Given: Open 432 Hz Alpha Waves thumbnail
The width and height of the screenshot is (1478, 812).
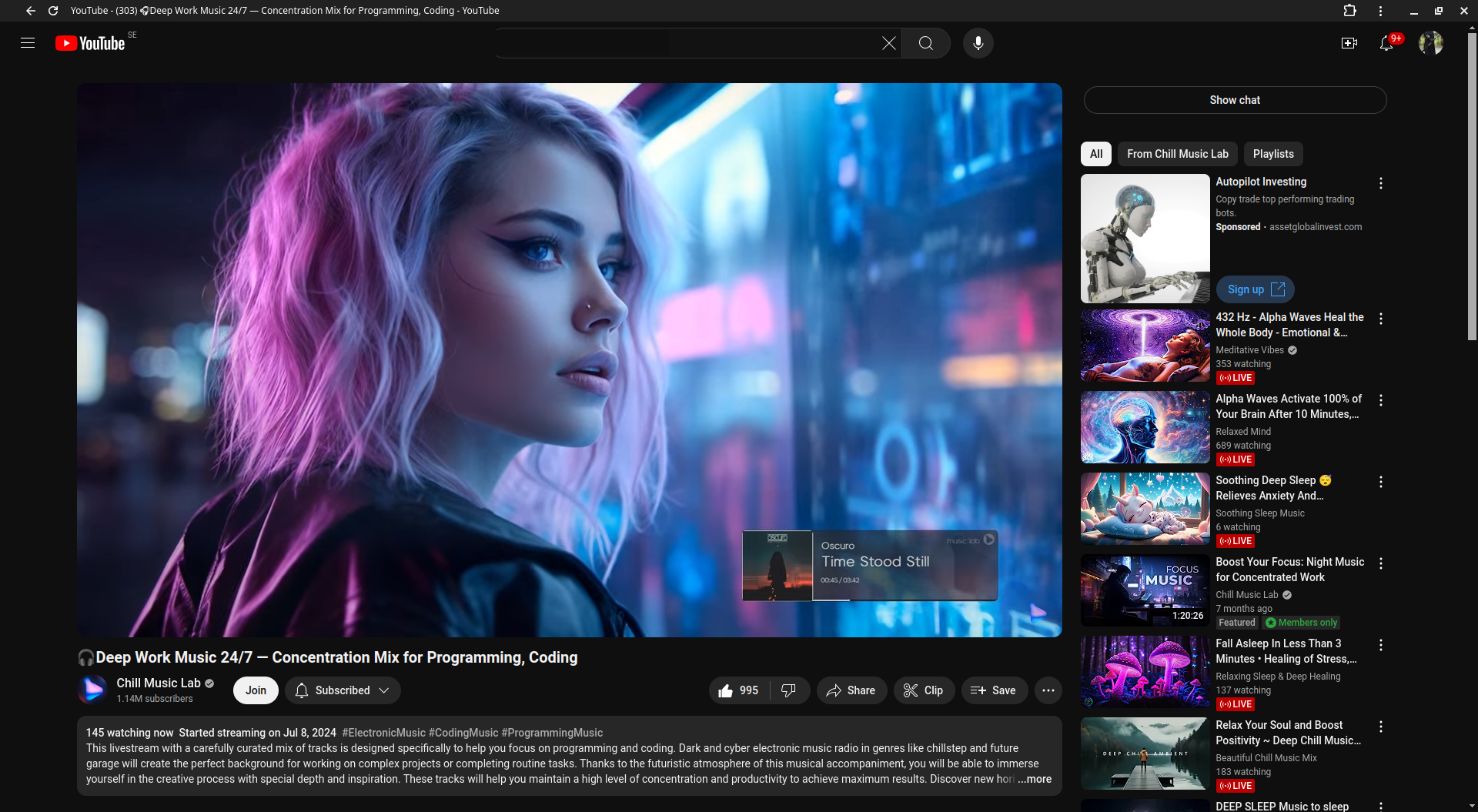Looking at the screenshot, I should (x=1145, y=346).
